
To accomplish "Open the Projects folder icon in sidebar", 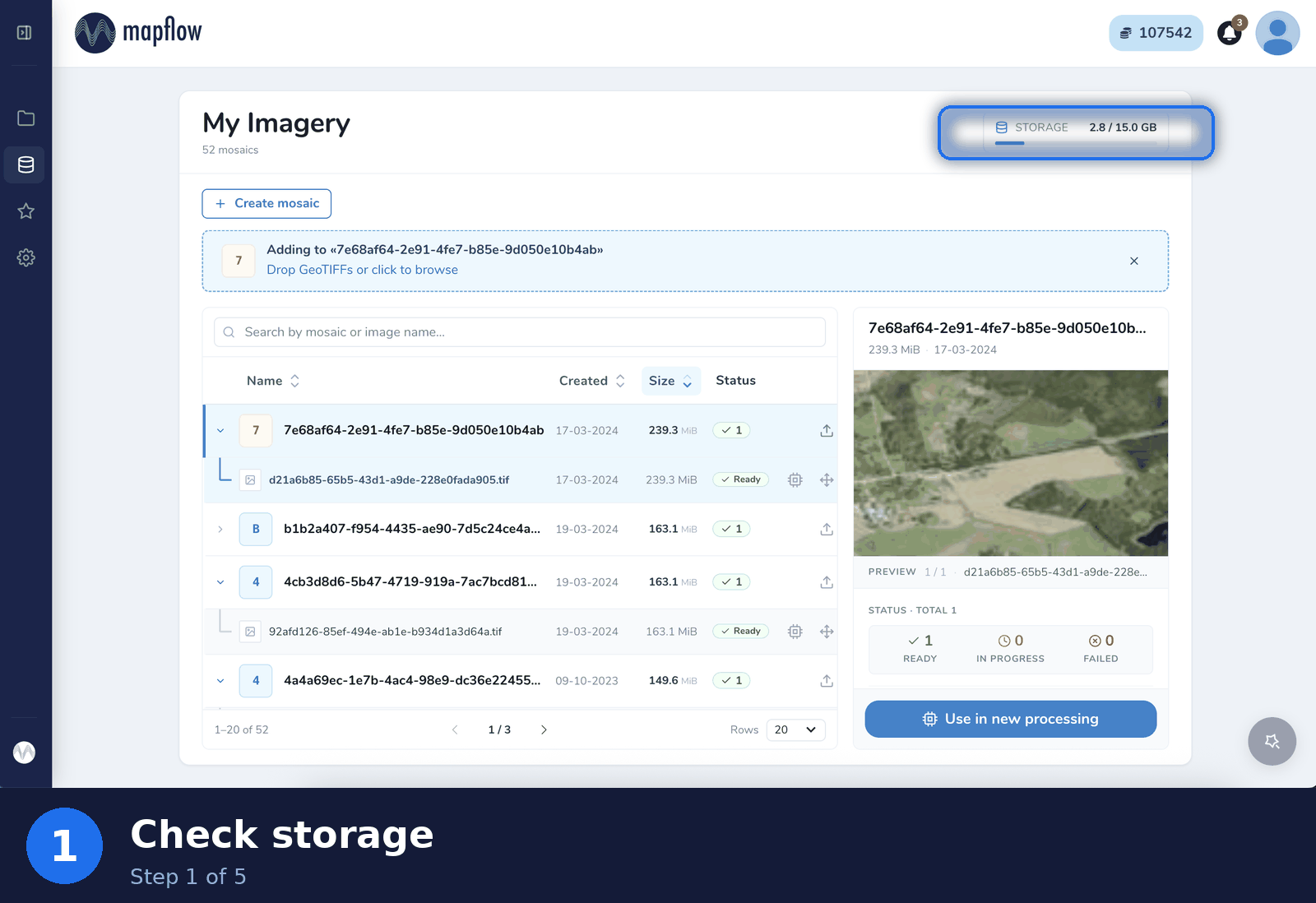I will (x=25, y=118).
